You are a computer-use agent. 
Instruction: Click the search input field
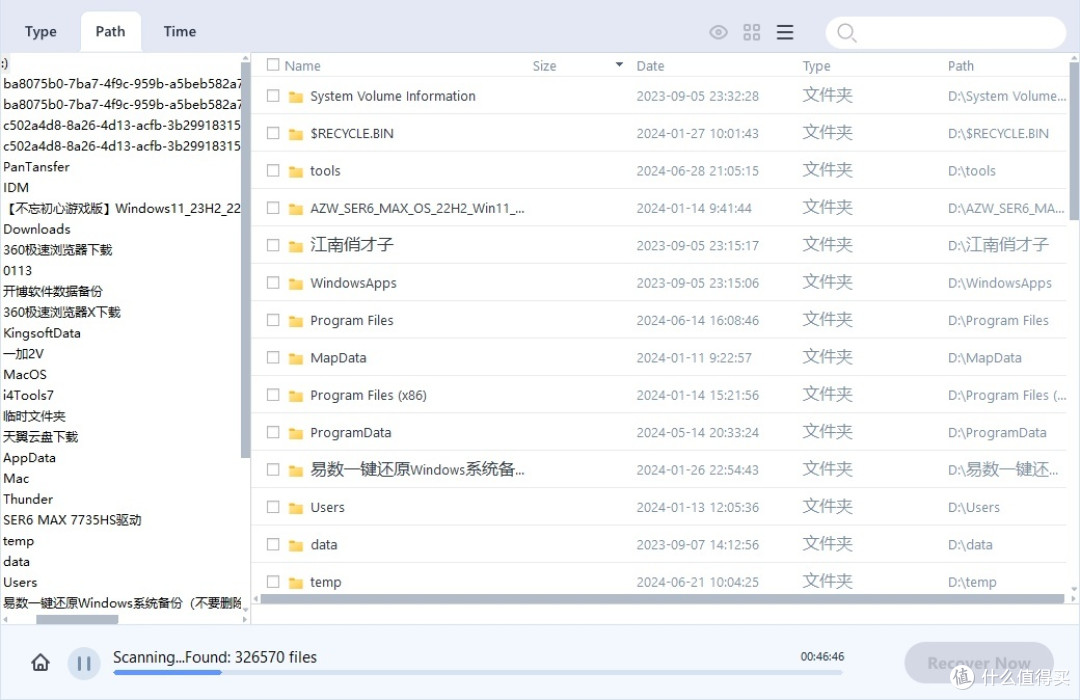point(946,32)
